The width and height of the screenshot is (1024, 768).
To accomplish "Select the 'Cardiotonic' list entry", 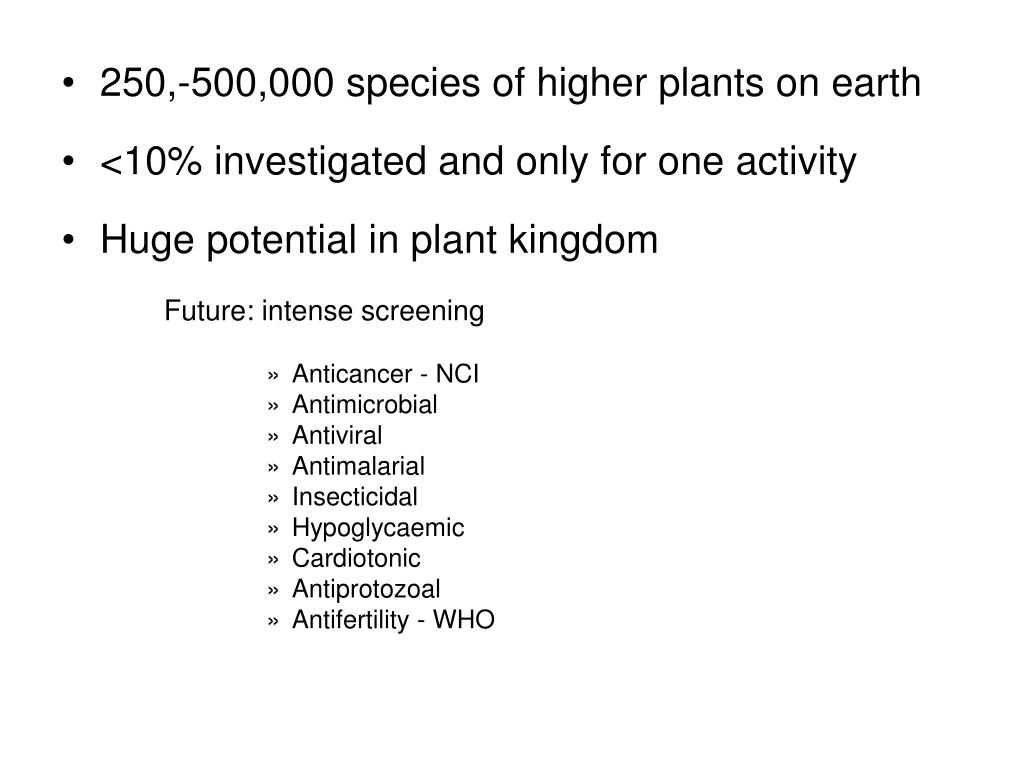I will tap(356, 558).
